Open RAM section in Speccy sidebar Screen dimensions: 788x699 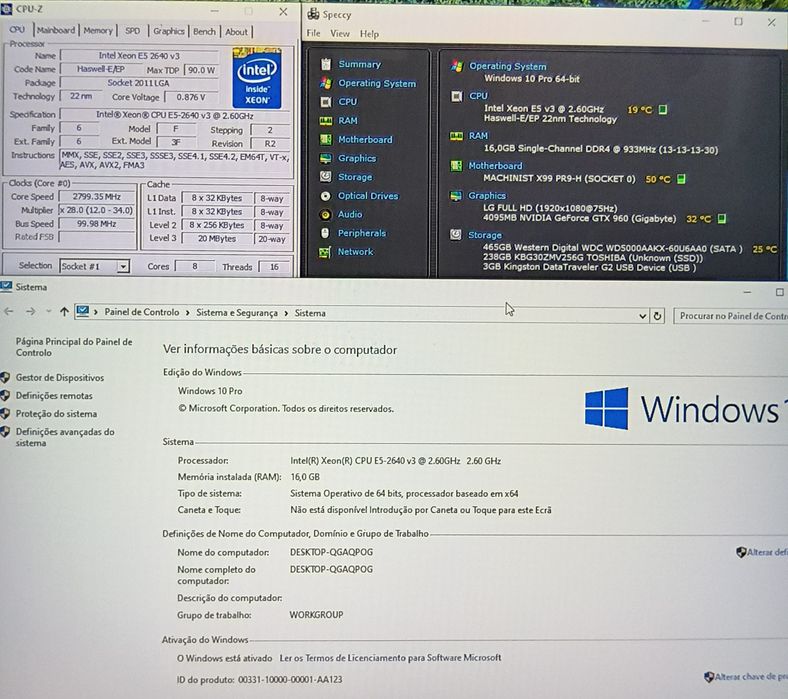pyautogui.click(x=348, y=121)
